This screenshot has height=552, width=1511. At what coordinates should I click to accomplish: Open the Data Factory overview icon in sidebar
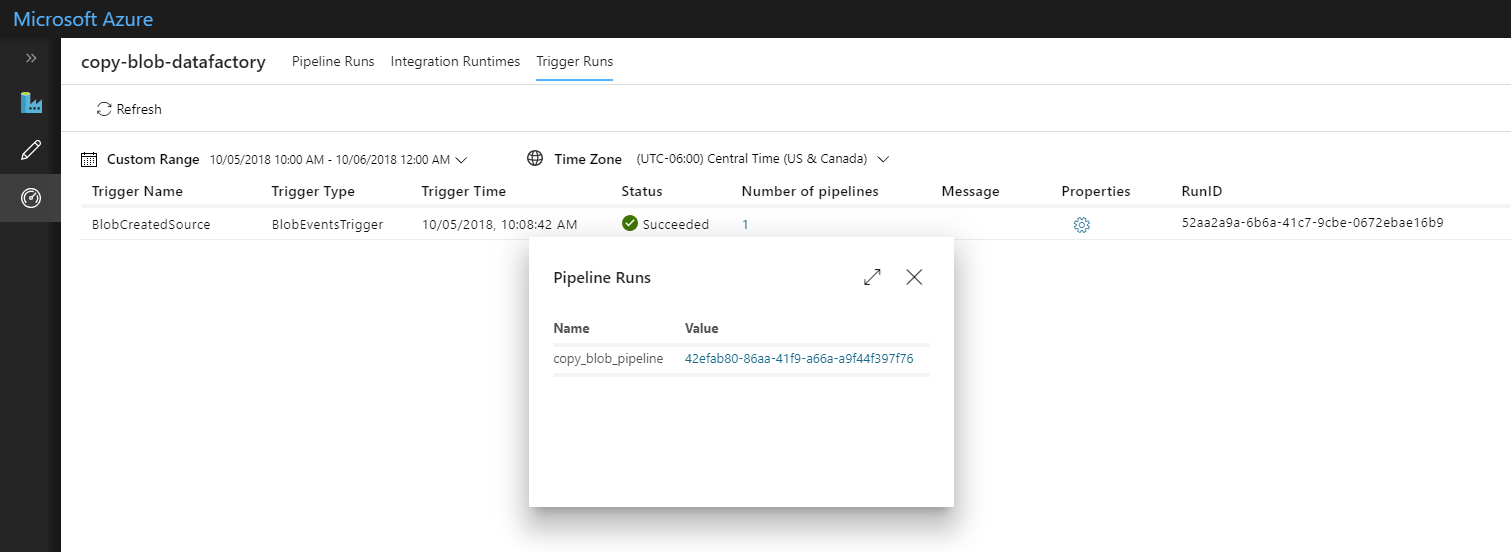tap(31, 103)
